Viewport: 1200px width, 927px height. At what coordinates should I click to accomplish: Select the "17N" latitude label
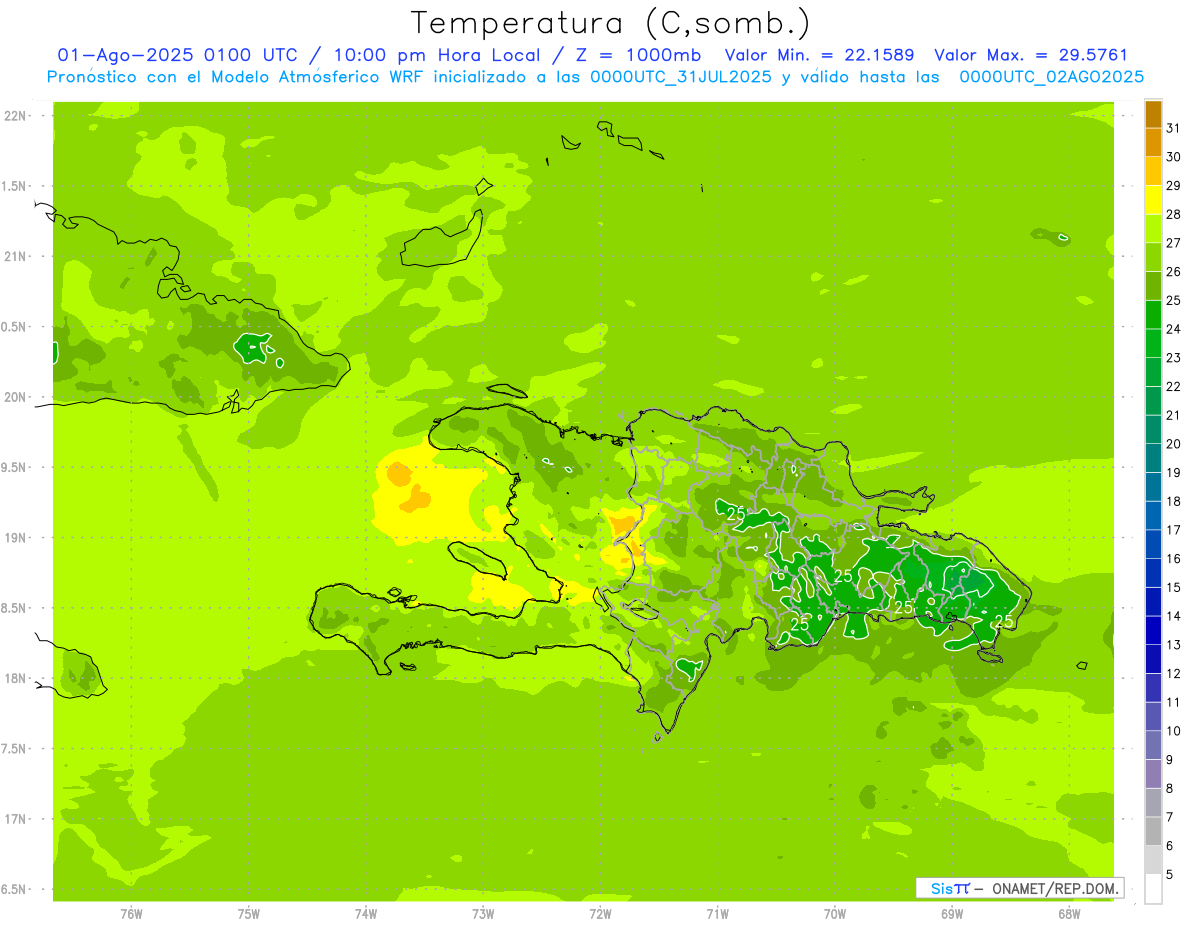pyautogui.click(x=16, y=819)
